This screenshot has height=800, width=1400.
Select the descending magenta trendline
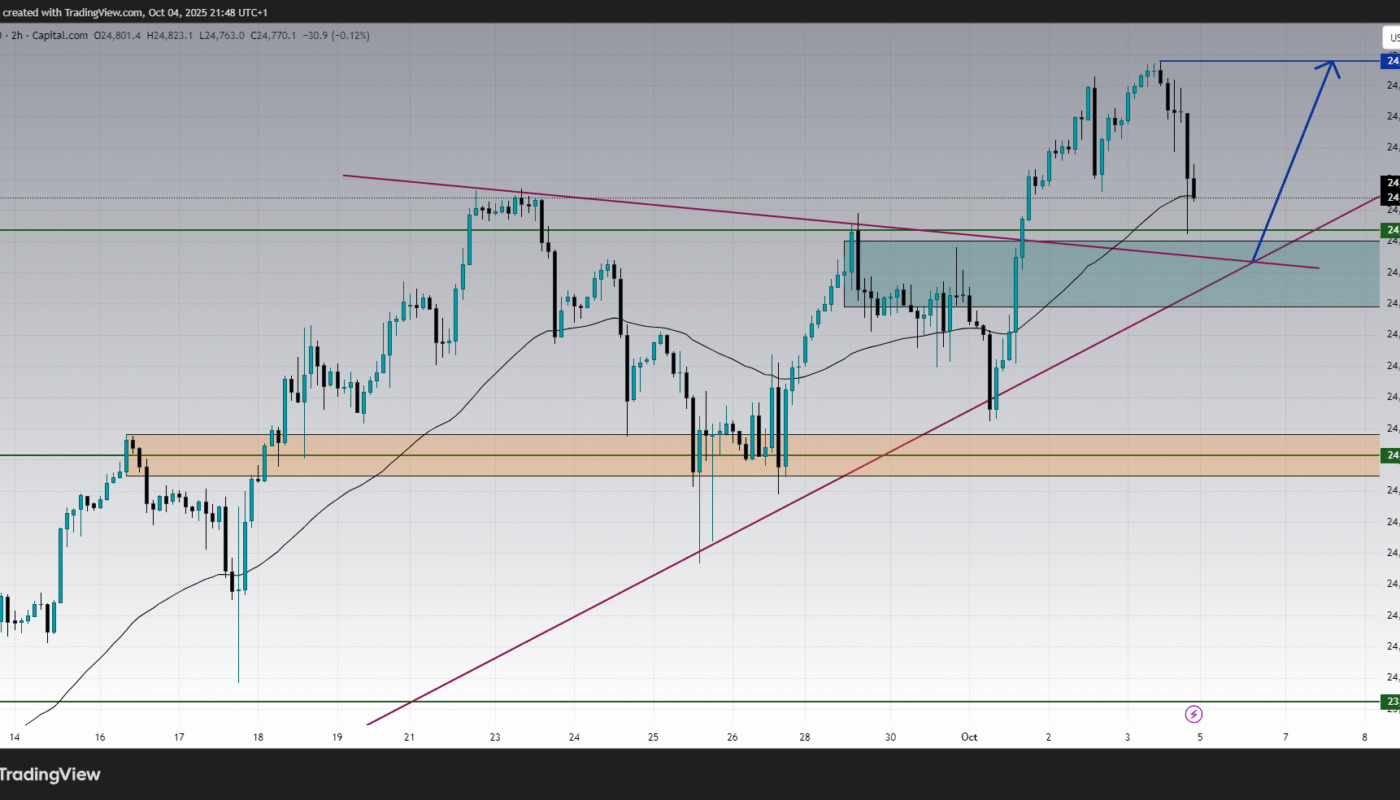[700, 208]
